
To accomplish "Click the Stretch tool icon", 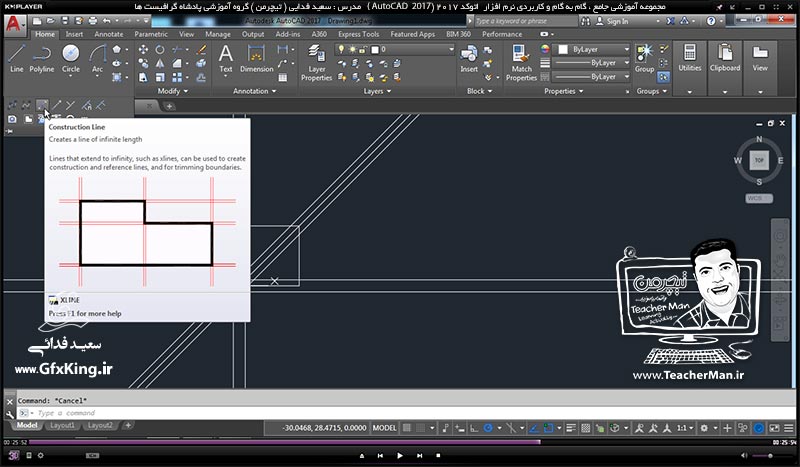I will point(143,78).
